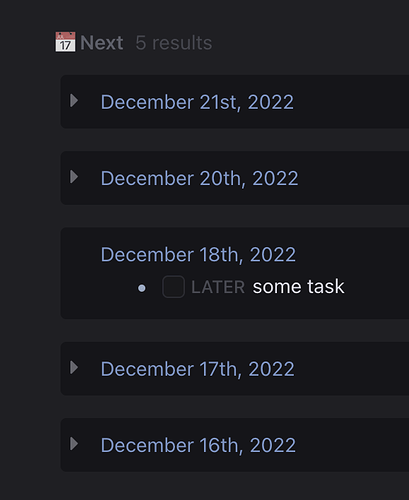
Task: Click the bullet of the some task block
Action: (142, 288)
